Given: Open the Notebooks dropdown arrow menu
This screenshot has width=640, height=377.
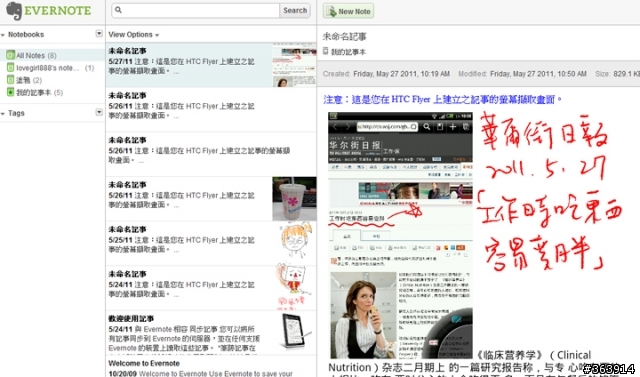Looking at the screenshot, I should pos(99,33).
